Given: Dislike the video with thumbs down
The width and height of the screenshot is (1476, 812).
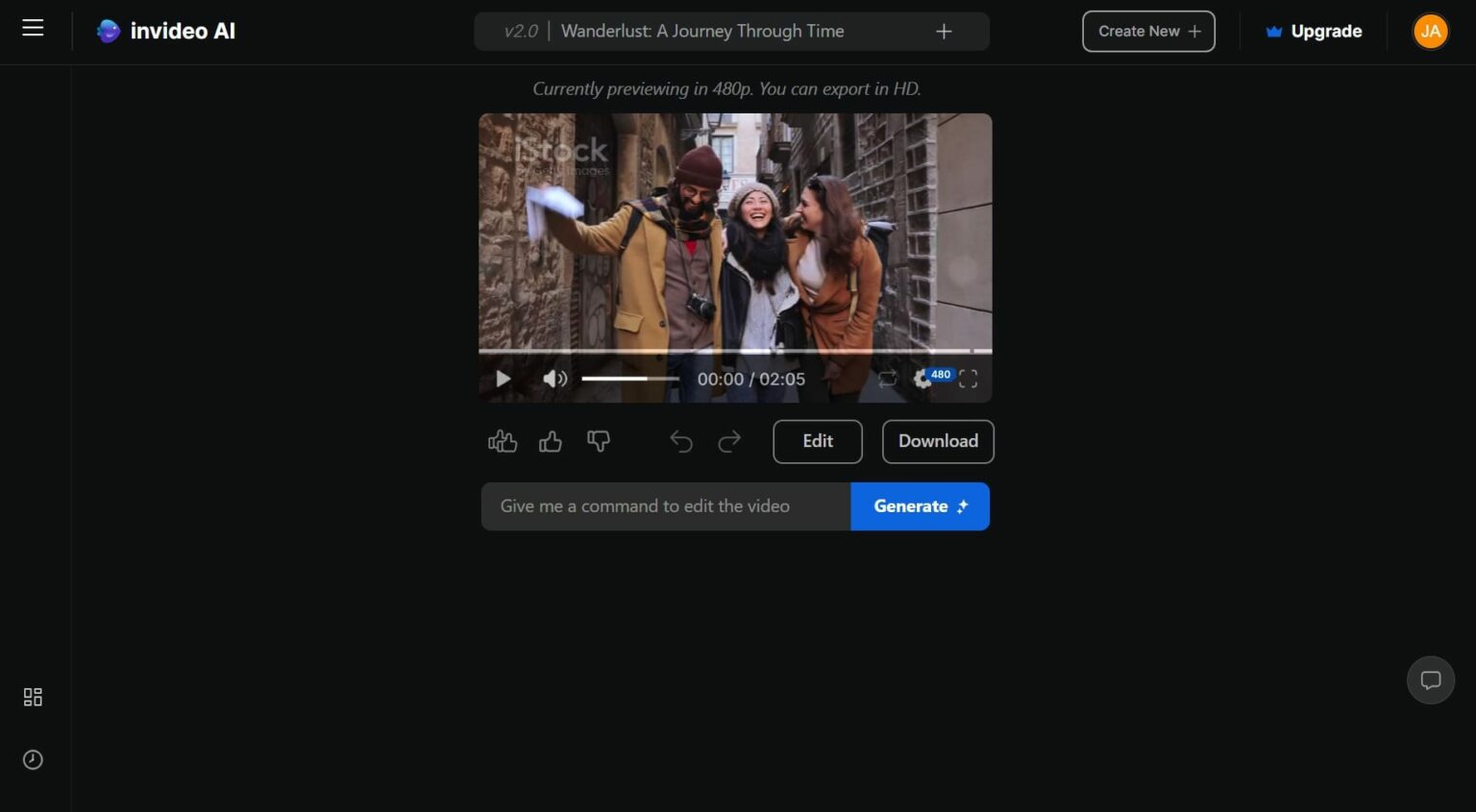Looking at the screenshot, I should tap(599, 441).
